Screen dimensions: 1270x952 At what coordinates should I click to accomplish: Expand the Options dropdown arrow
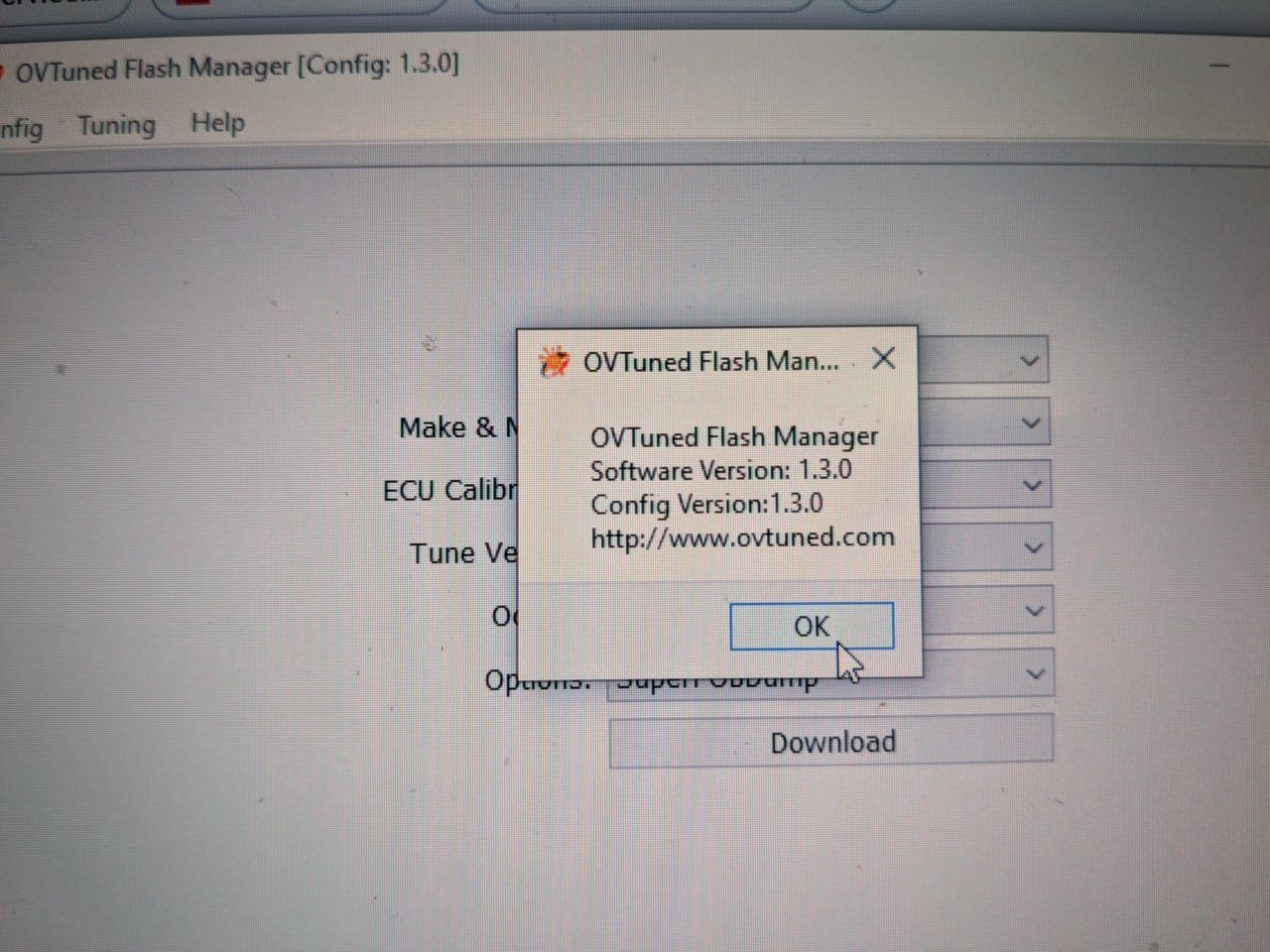[x=1035, y=674]
